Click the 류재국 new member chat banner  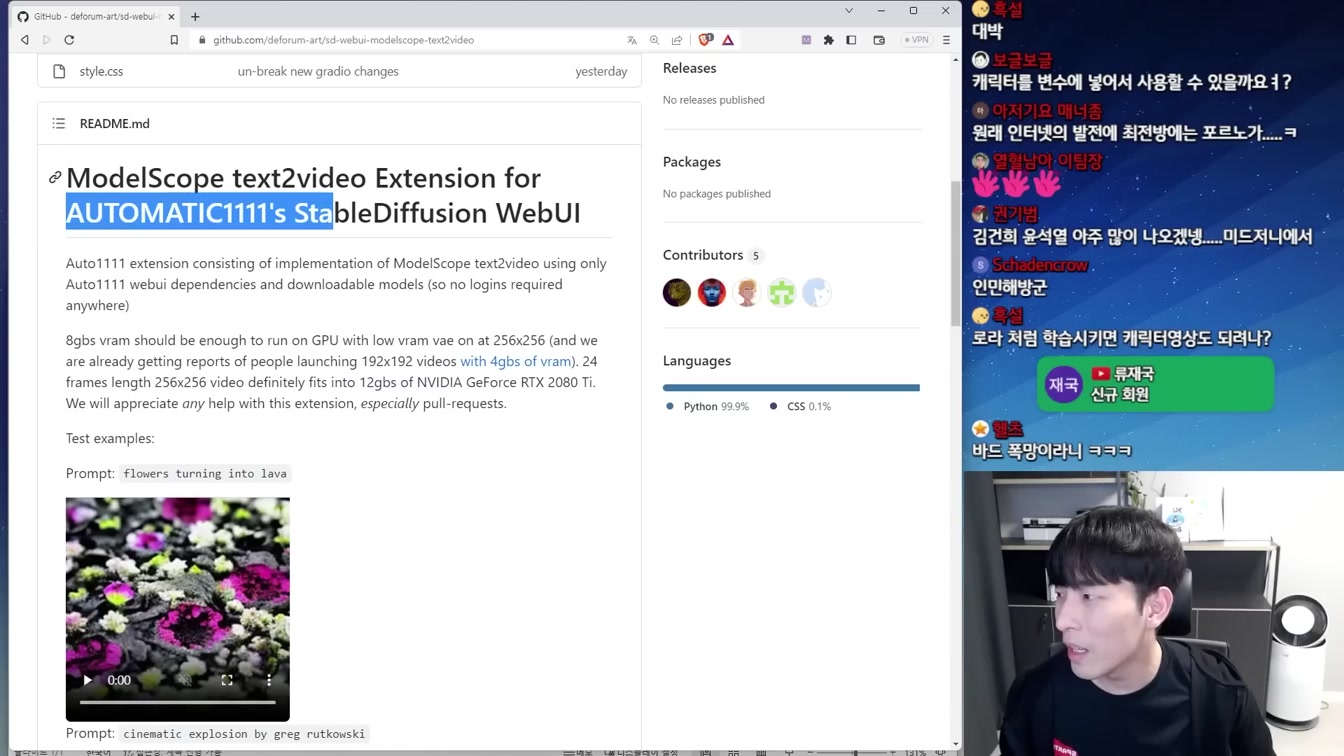[x=1155, y=384]
